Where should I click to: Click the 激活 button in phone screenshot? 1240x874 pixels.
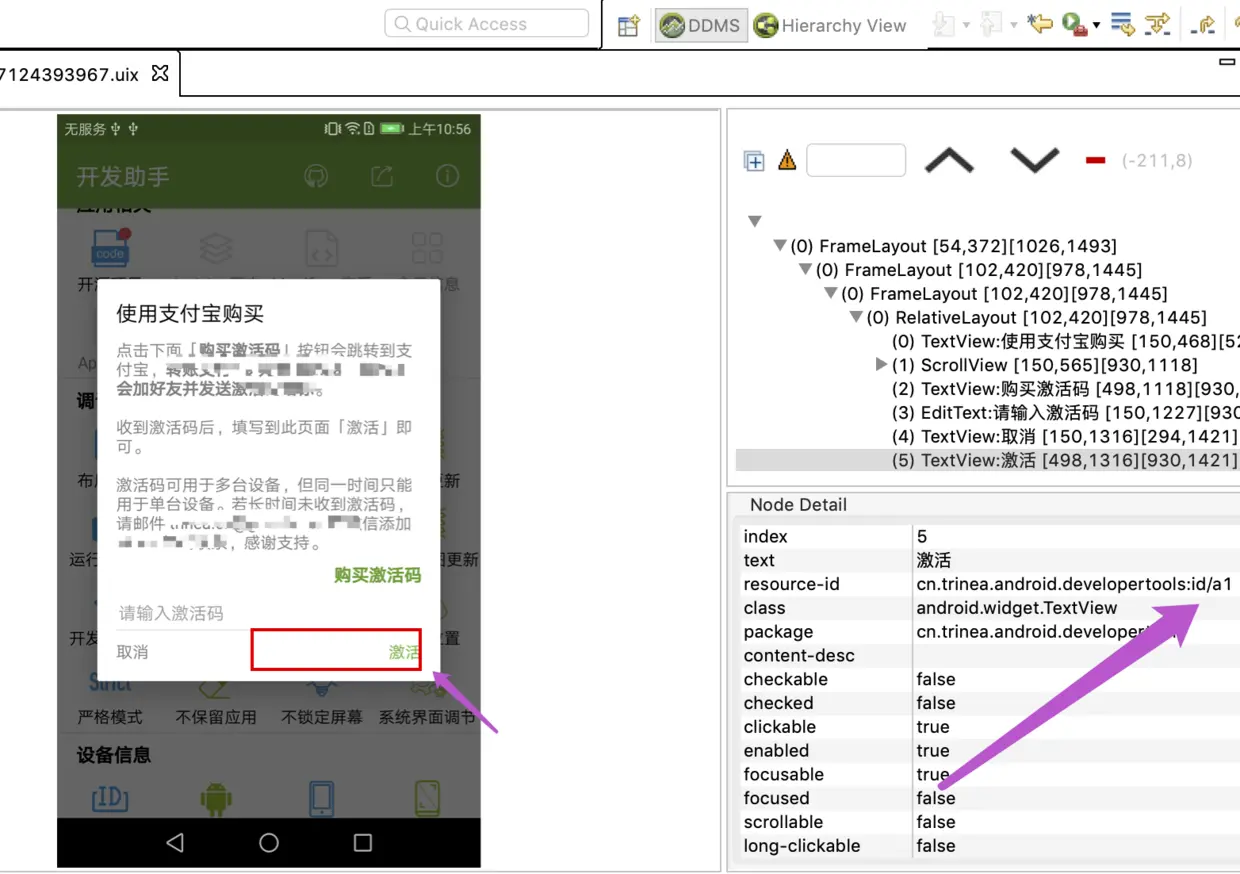pyautogui.click(x=336, y=649)
